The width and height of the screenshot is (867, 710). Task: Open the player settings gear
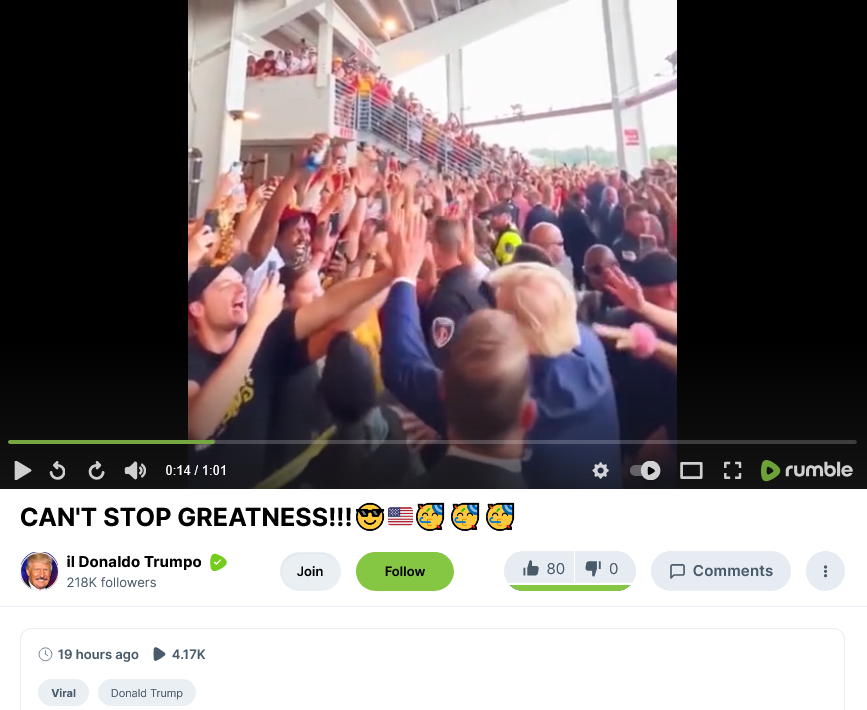pos(600,471)
